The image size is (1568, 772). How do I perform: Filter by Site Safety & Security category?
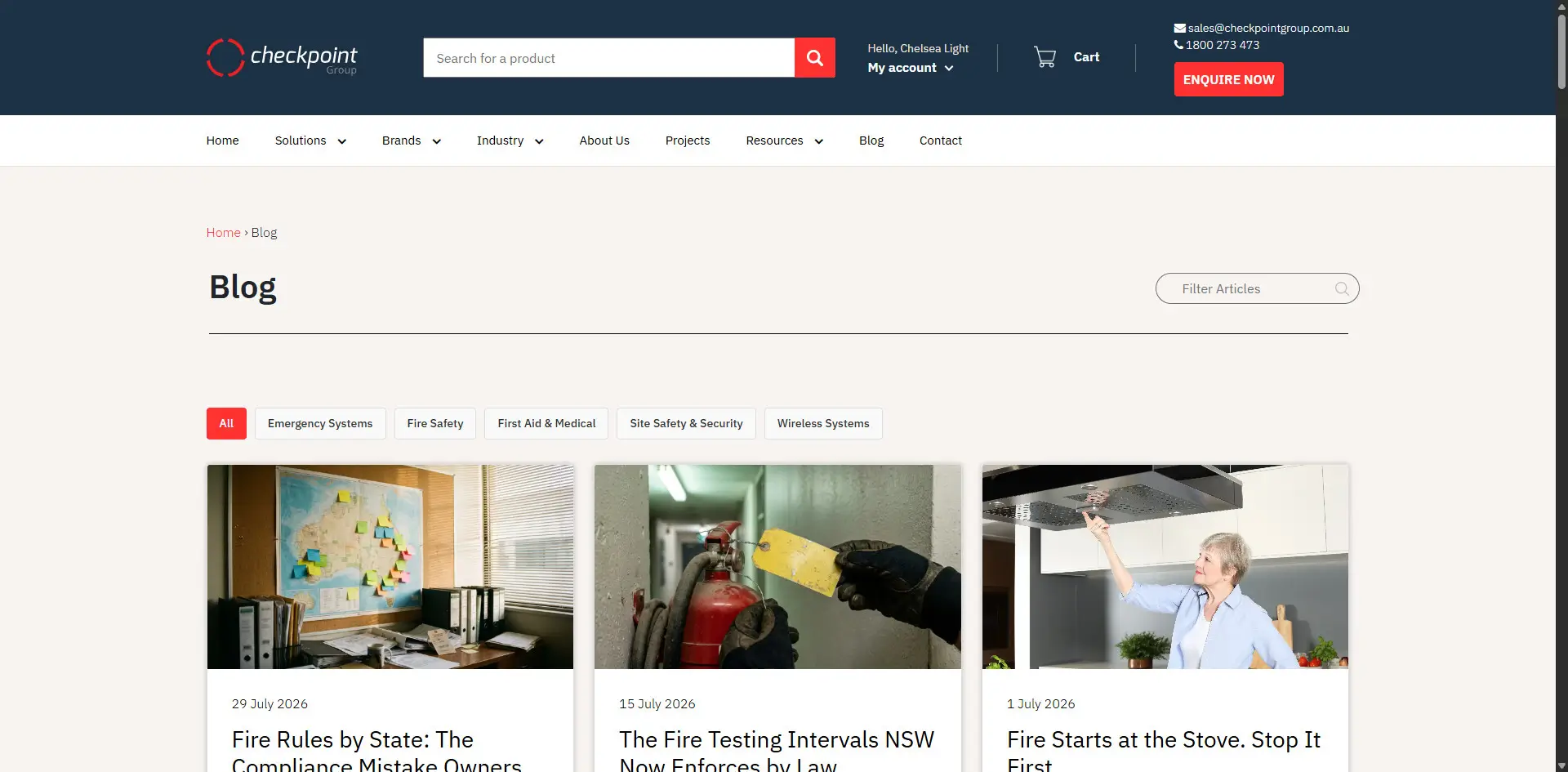[x=686, y=423]
